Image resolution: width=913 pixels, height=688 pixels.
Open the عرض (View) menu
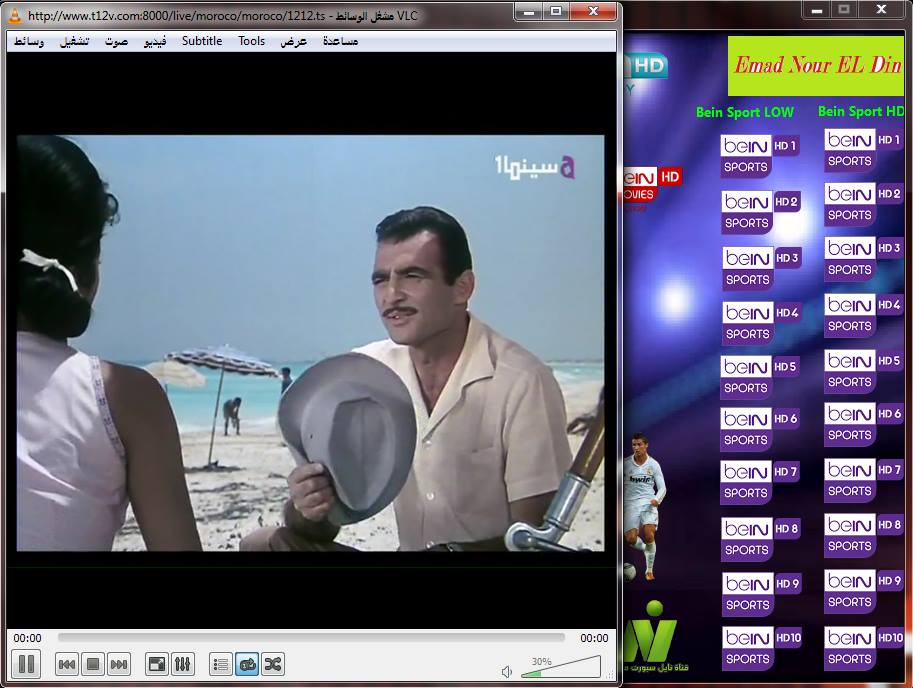pos(293,41)
